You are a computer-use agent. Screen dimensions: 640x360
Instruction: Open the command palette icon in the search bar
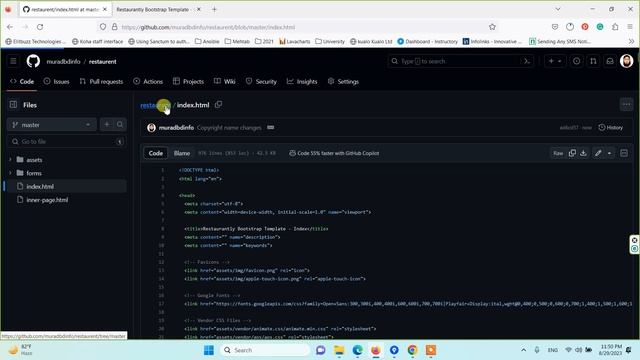coord(527,61)
